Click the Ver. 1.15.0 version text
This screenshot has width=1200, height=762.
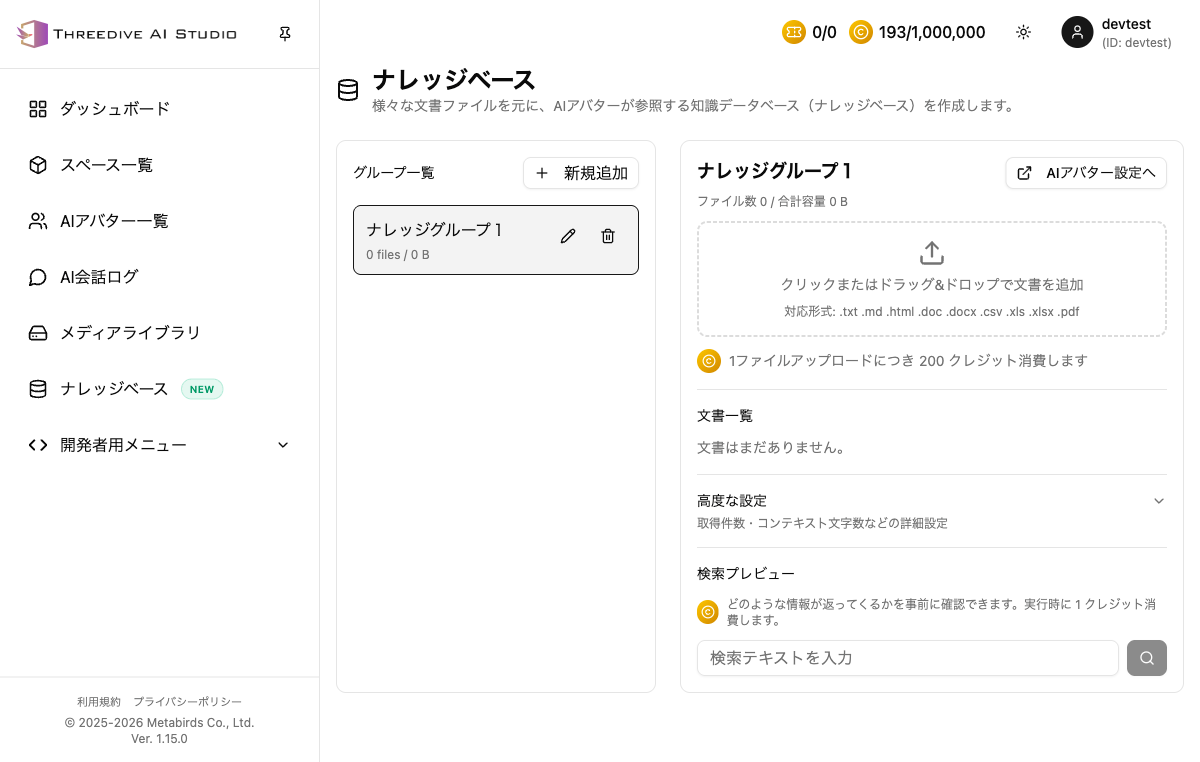159,739
